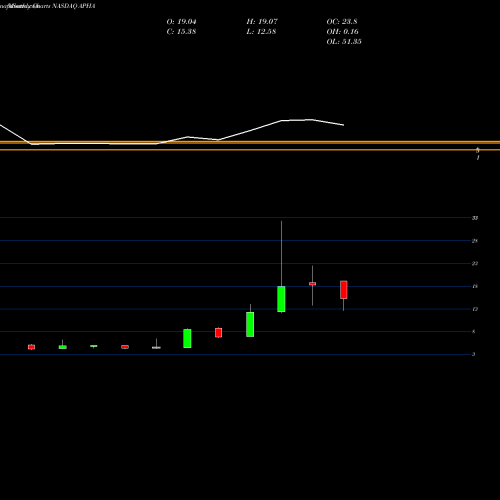This screenshot has width=500, height=500.
Task: Click the open price value O: 19.04
Action: pyautogui.click(x=181, y=22)
